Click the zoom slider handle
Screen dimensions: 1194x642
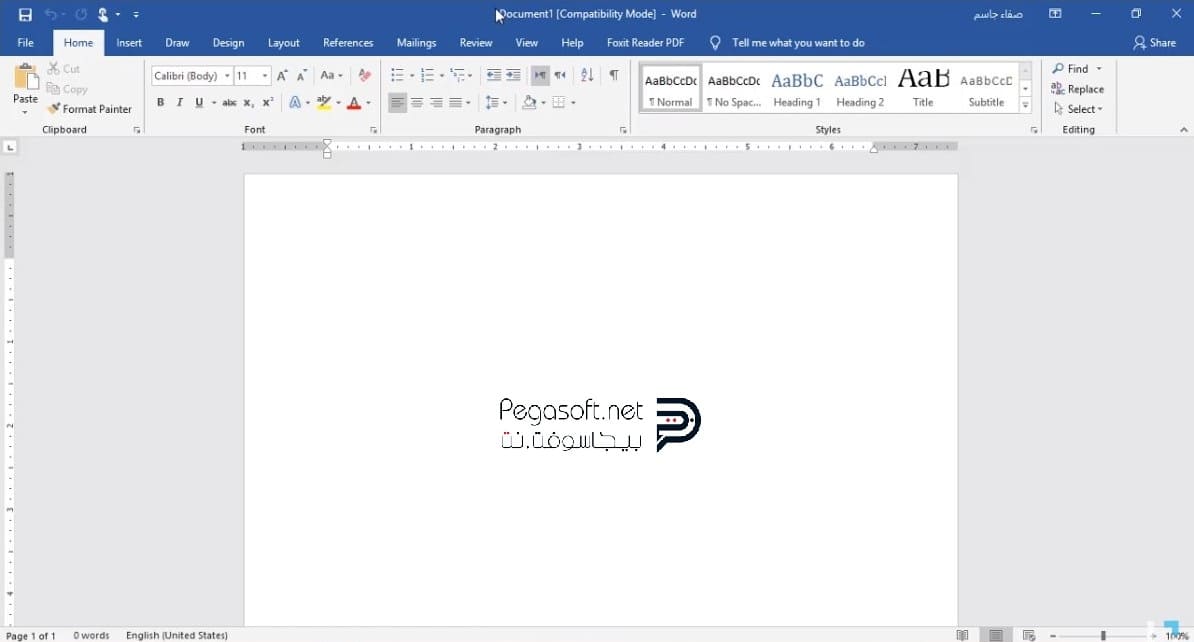[x=1103, y=635]
